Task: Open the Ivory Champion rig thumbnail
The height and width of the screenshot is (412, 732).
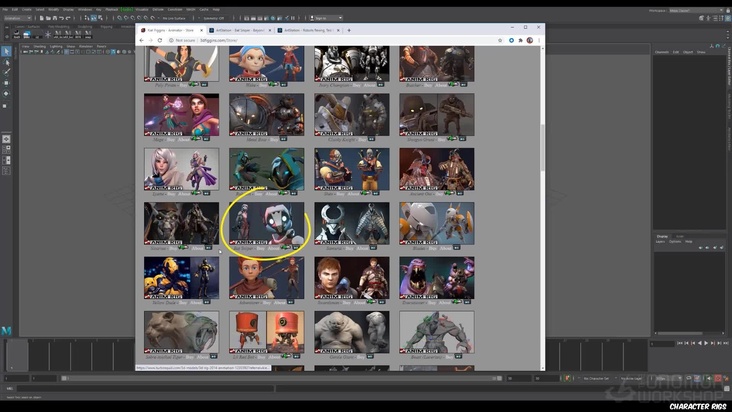Action: (351, 63)
